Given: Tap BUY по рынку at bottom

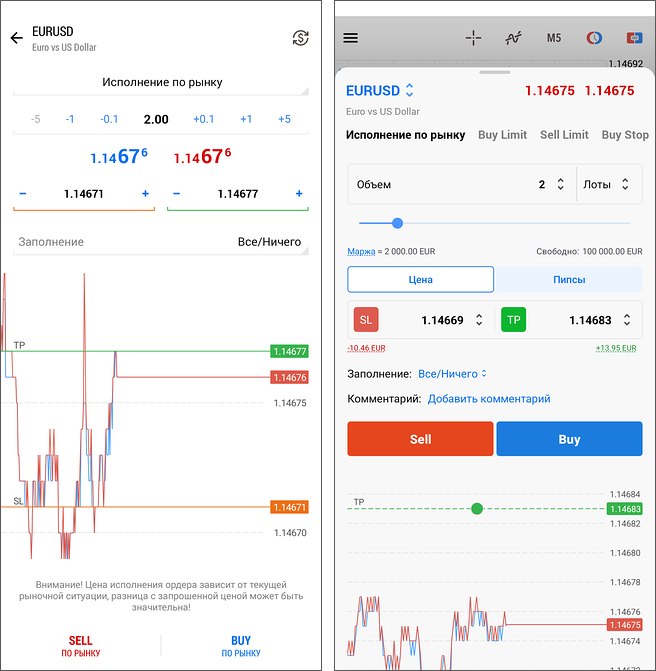Looking at the screenshot, I should point(241,646).
